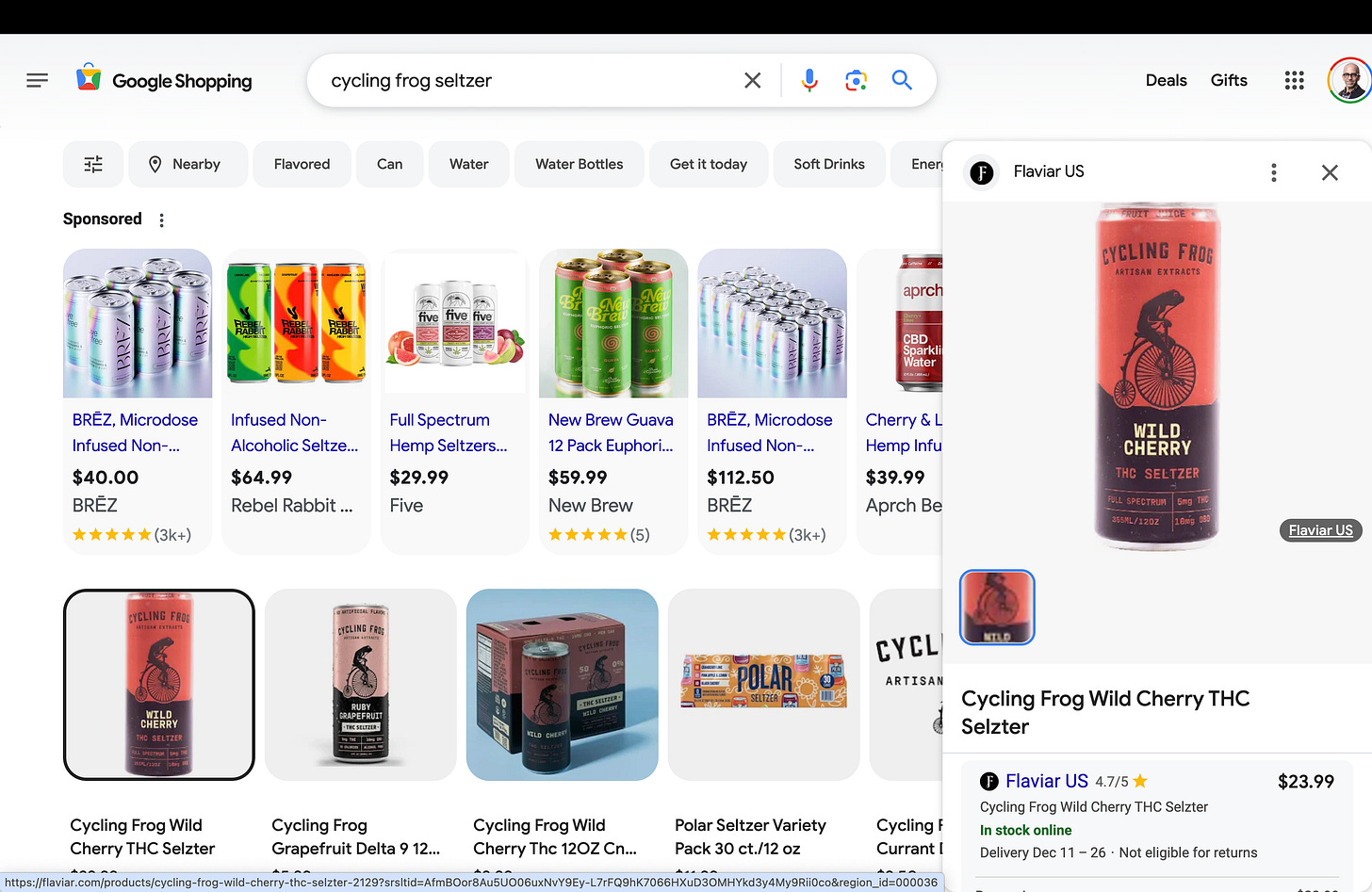
Task: Click Flaviar US image attribution label
Action: (1320, 530)
